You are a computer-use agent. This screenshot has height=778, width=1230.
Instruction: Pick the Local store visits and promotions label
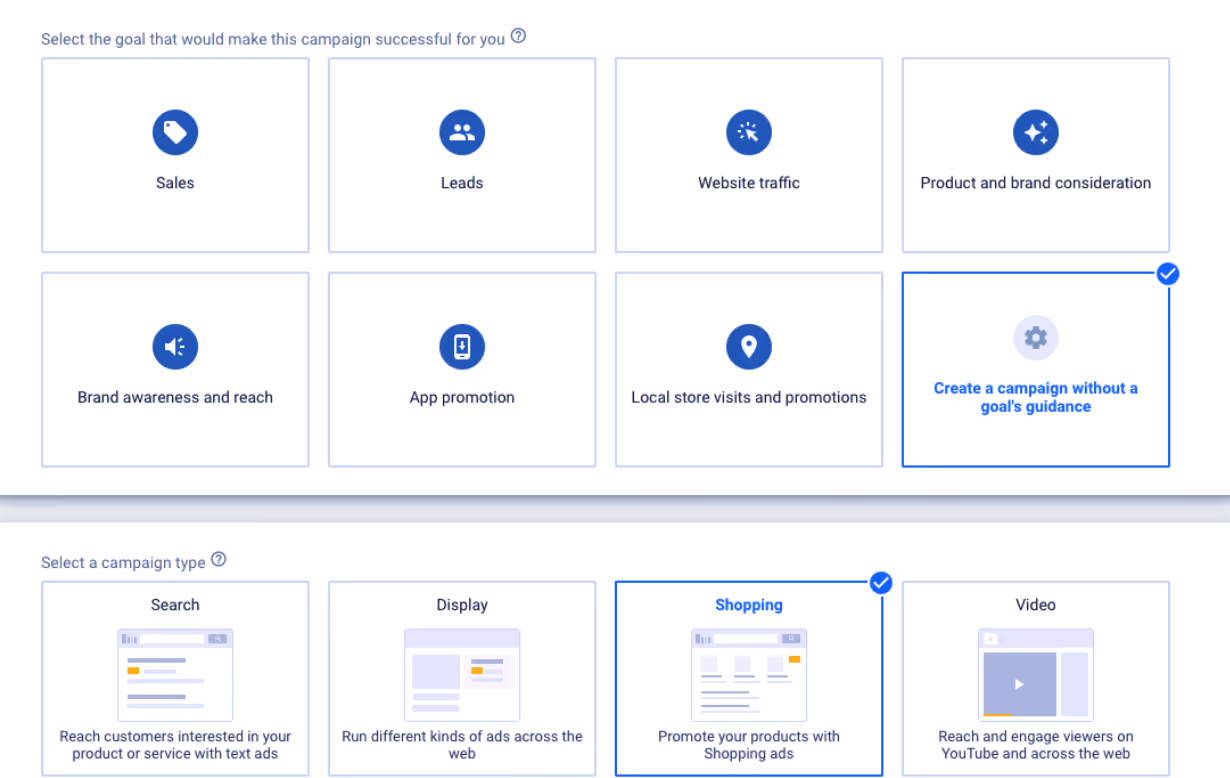[x=749, y=397]
